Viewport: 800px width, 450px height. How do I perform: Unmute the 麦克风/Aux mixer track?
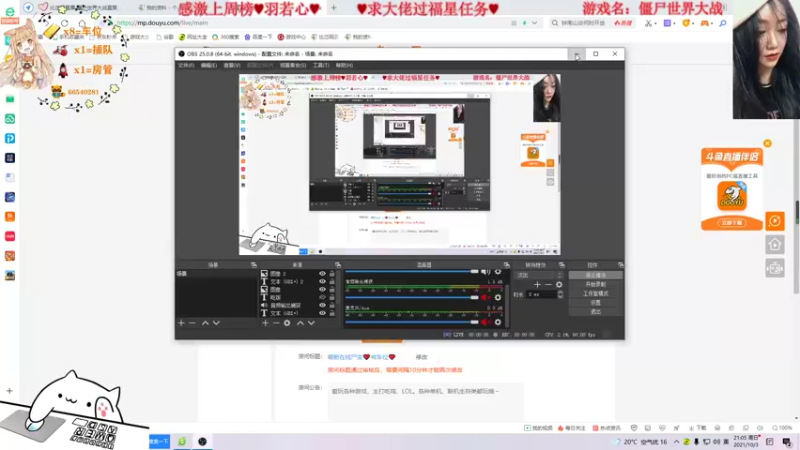point(485,322)
